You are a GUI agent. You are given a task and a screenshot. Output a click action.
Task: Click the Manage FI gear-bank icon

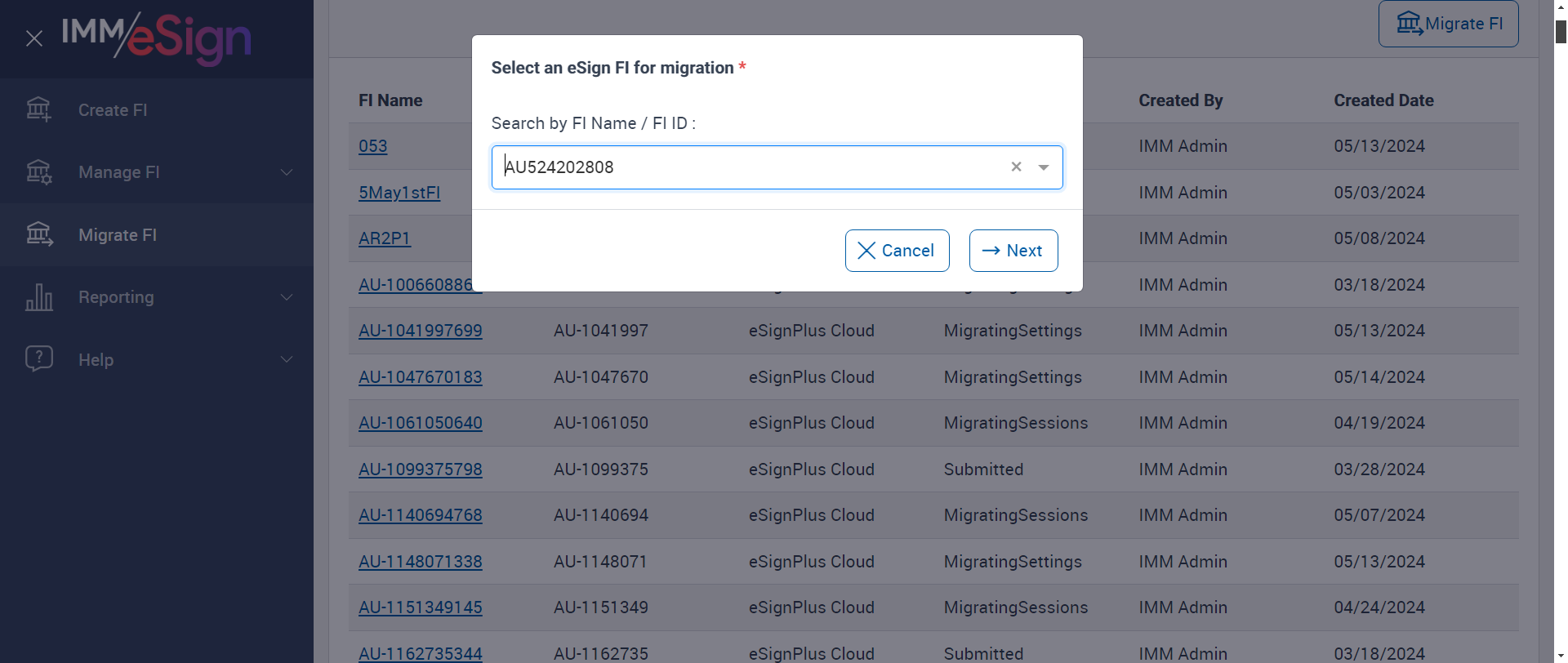click(38, 172)
